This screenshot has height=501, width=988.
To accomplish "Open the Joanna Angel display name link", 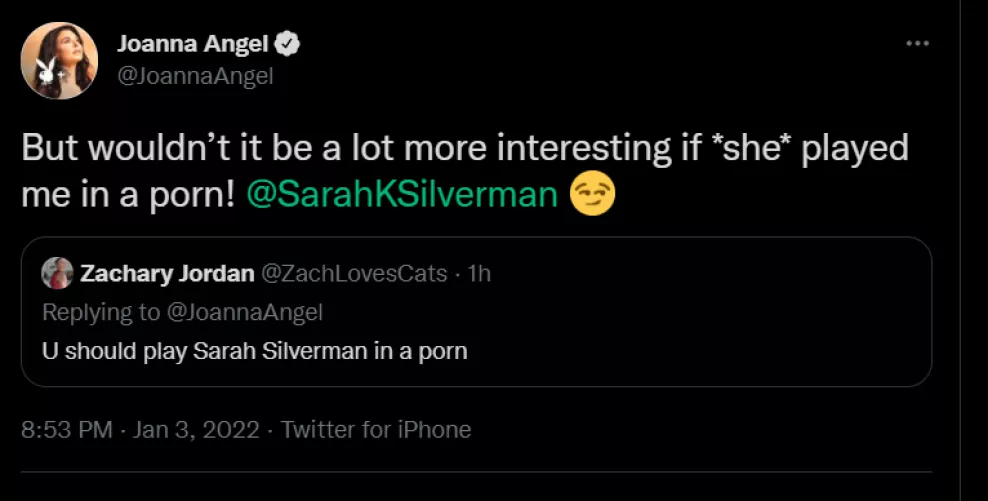I will click(x=194, y=44).
